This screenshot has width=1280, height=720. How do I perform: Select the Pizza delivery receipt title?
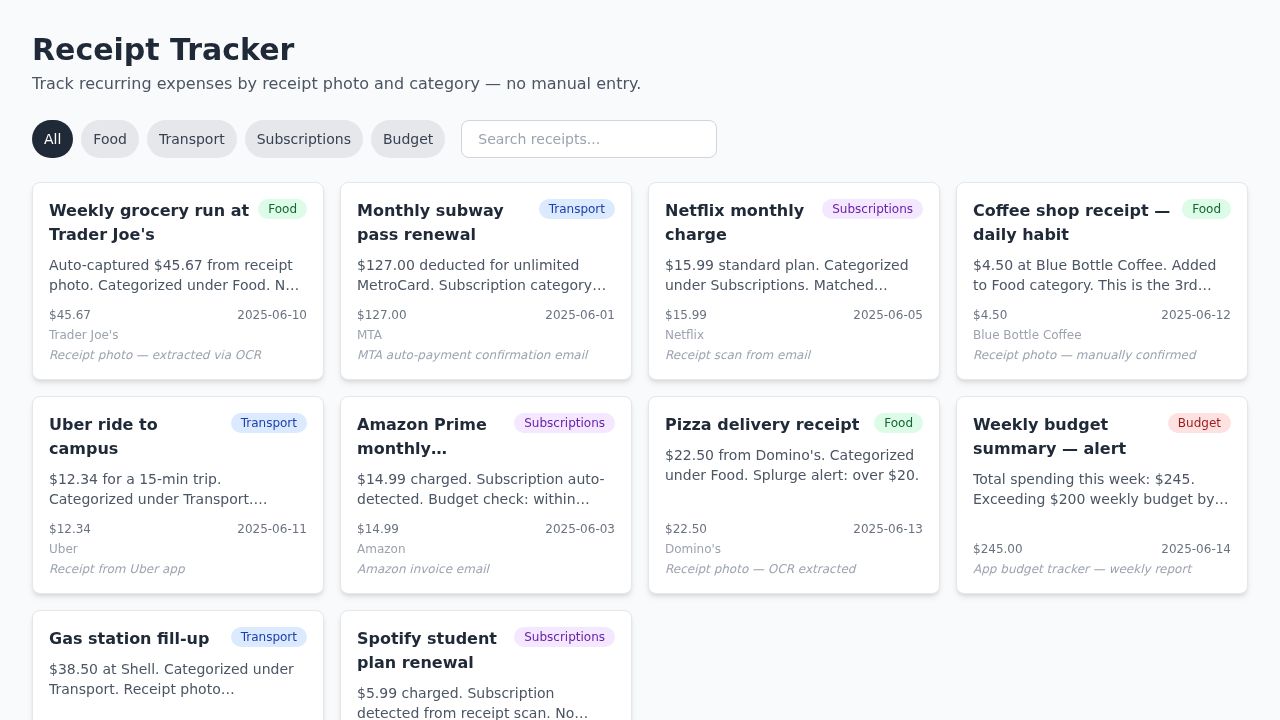coord(762,424)
